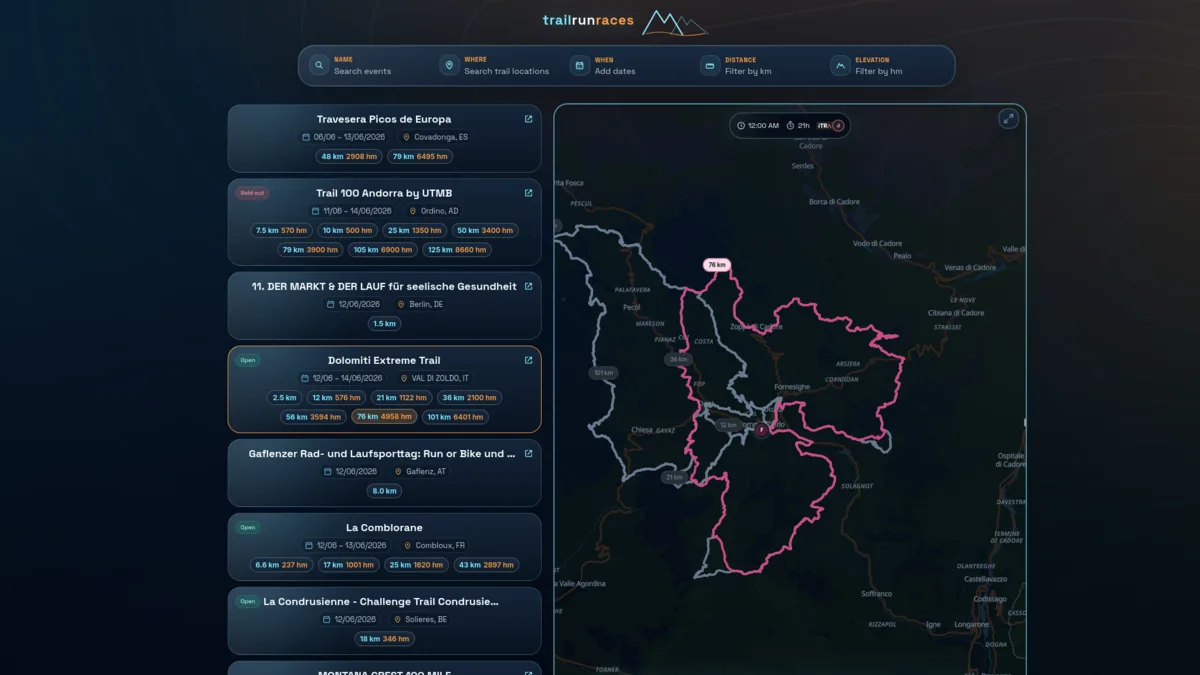This screenshot has width=1200, height=675.
Task: Click the start clock icon on map
Action: [741, 126]
